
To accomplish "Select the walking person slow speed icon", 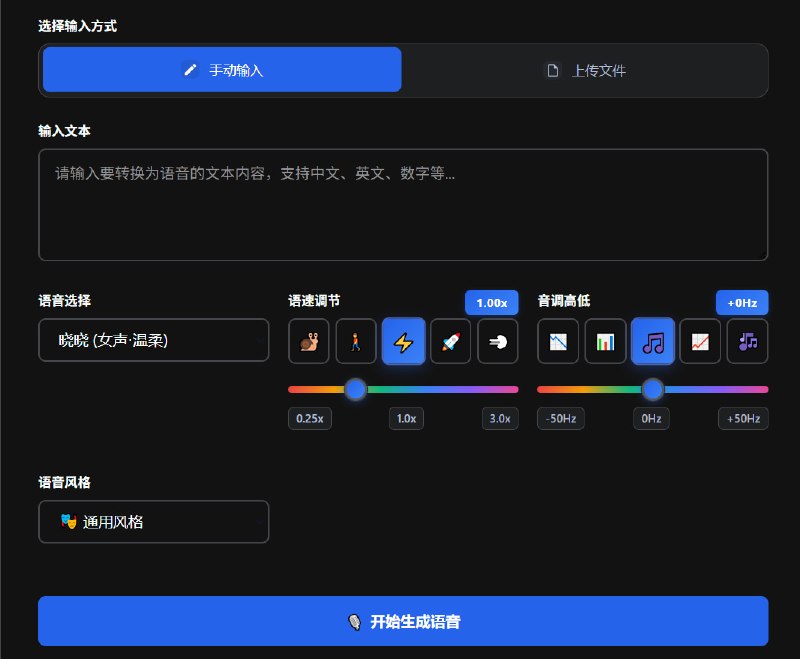I will click(356, 341).
